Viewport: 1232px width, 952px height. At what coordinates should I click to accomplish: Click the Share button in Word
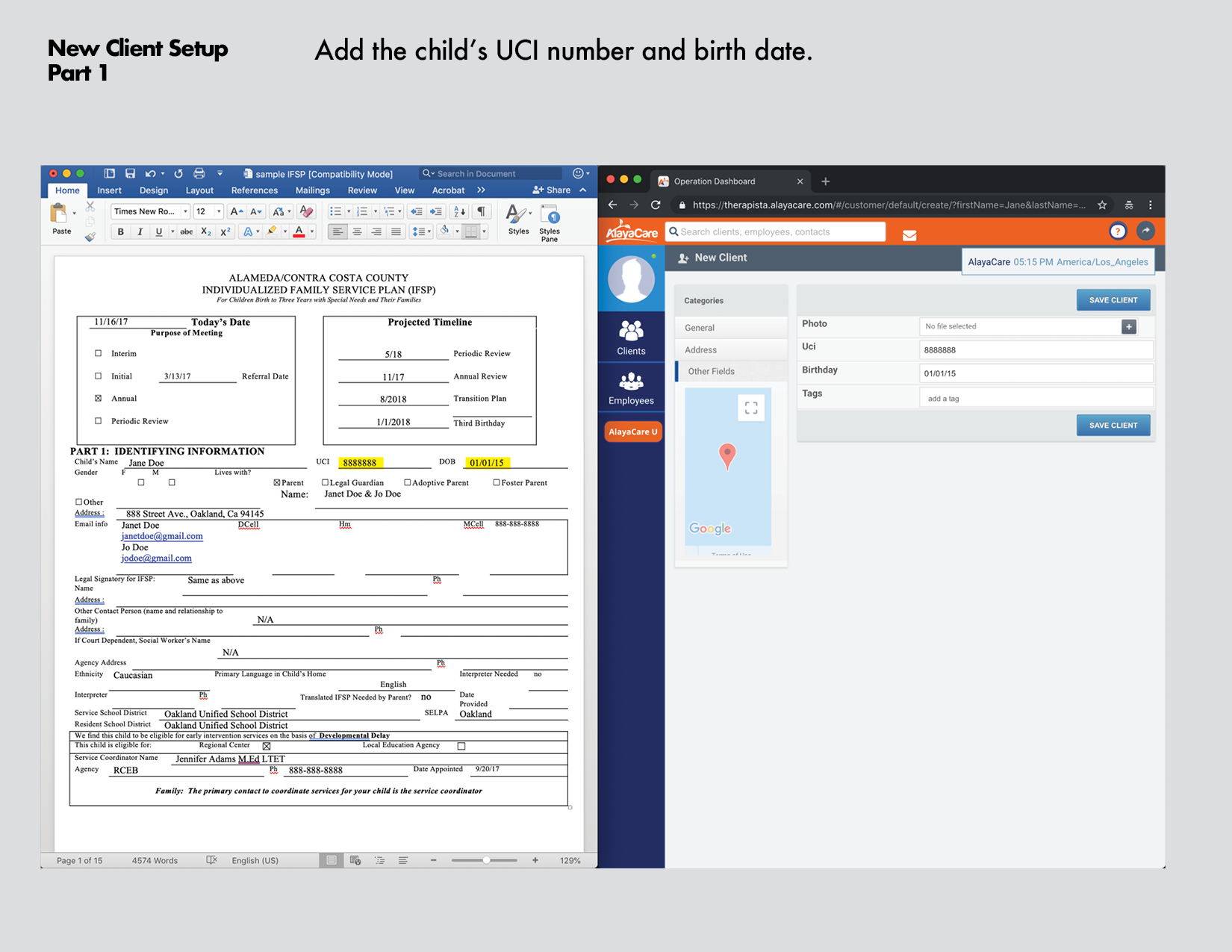[552, 190]
